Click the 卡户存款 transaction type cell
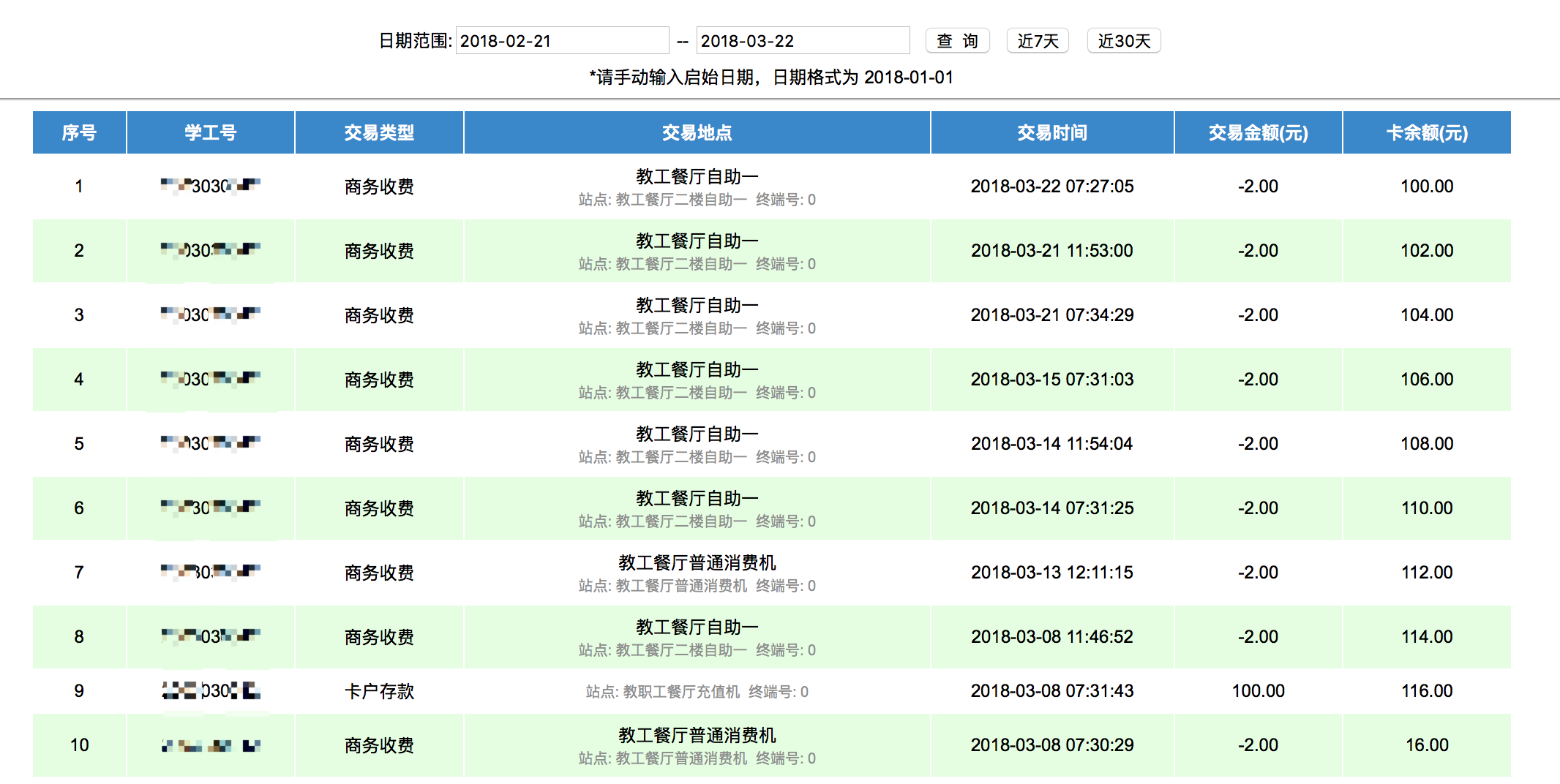 coord(379,691)
